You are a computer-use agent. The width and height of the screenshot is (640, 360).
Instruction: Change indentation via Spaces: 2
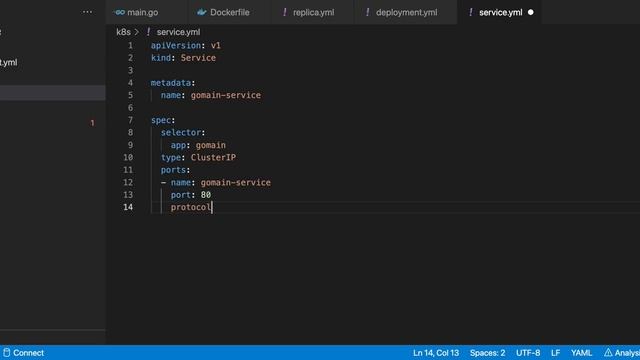click(487, 353)
